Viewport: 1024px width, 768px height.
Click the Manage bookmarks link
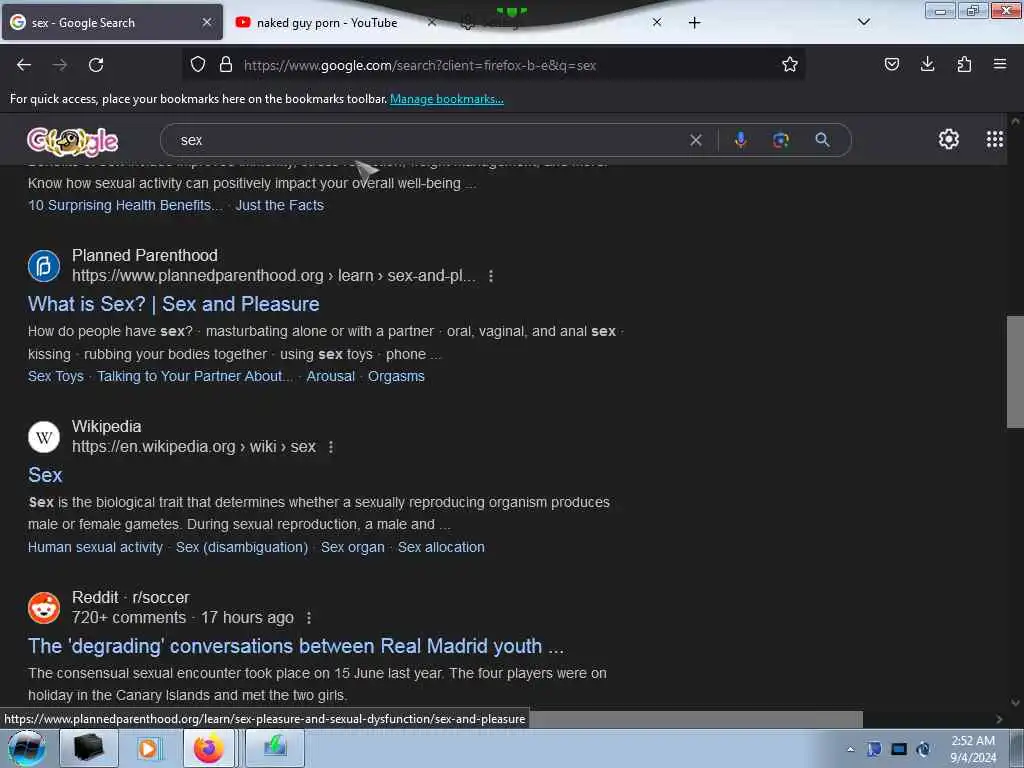pyautogui.click(x=447, y=99)
